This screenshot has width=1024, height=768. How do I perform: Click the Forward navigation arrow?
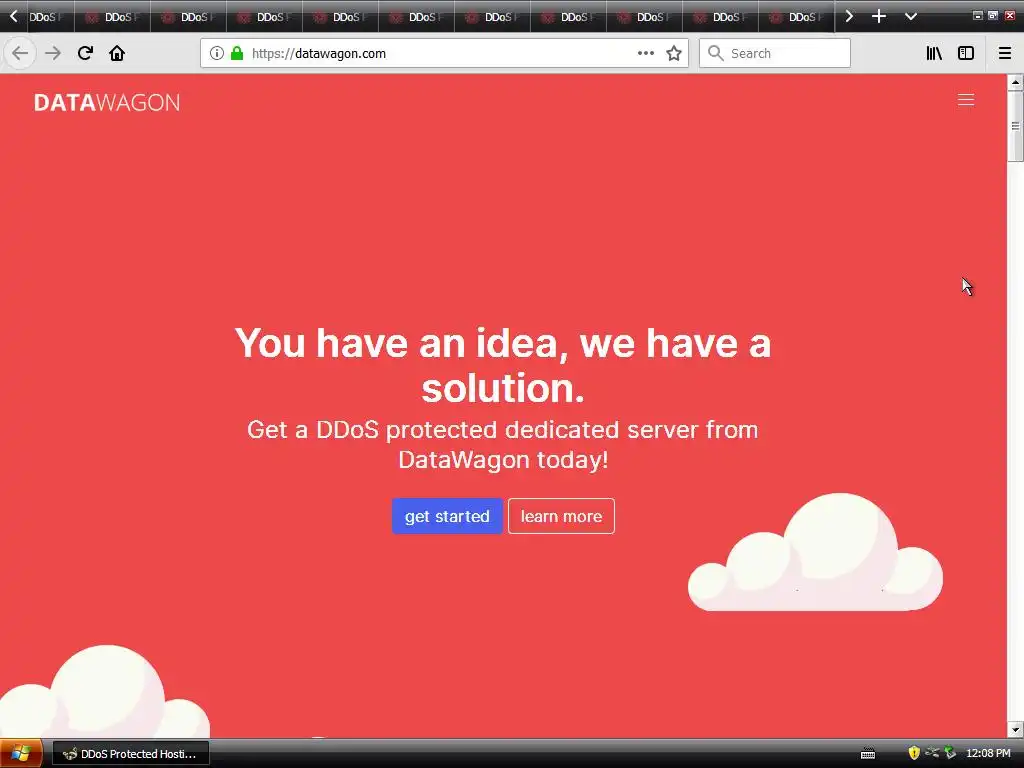(53, 54)
